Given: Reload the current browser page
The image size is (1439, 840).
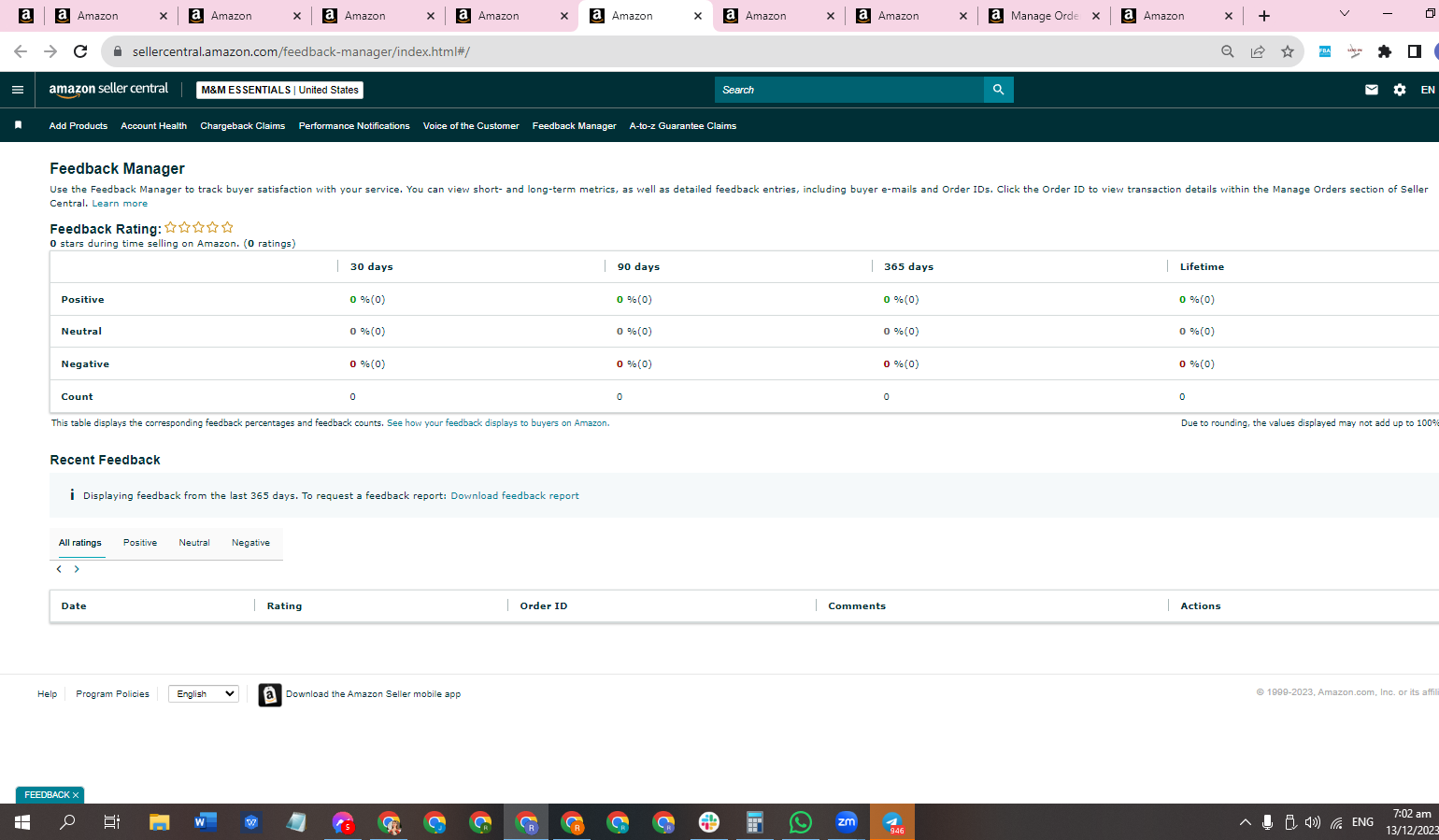Looking at the screenshot, I should 80,51.
